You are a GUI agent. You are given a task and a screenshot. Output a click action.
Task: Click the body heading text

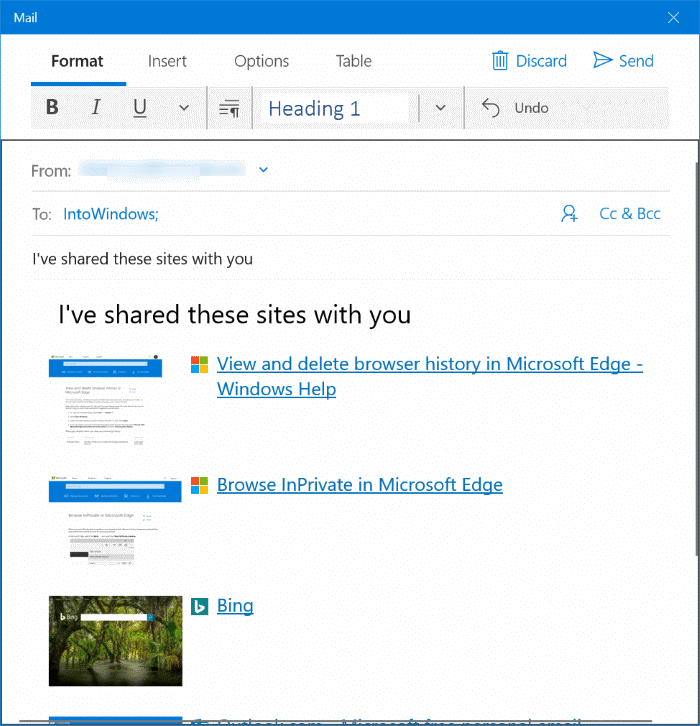tap(235, 315)
